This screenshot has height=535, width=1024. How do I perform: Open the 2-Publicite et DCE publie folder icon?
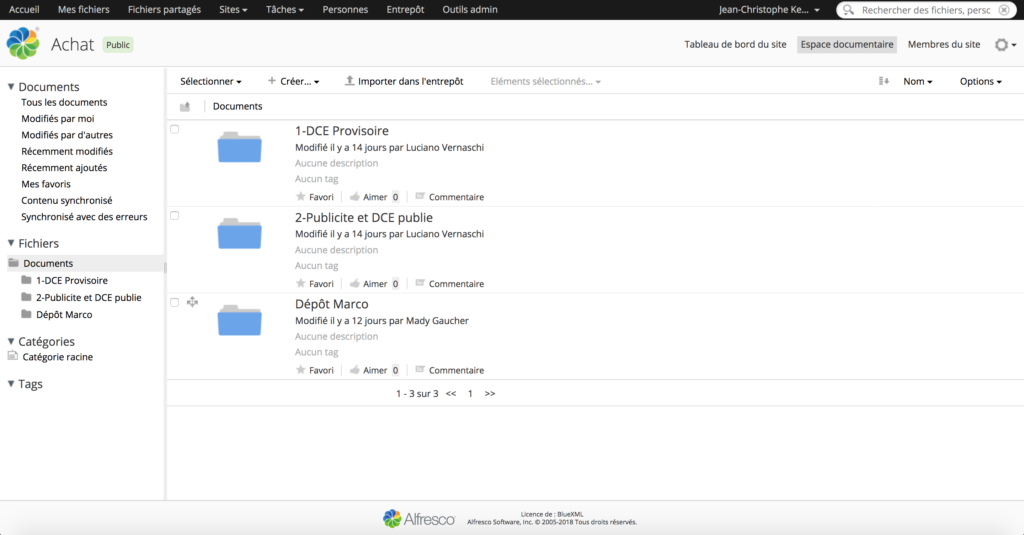tap(240, 234)
